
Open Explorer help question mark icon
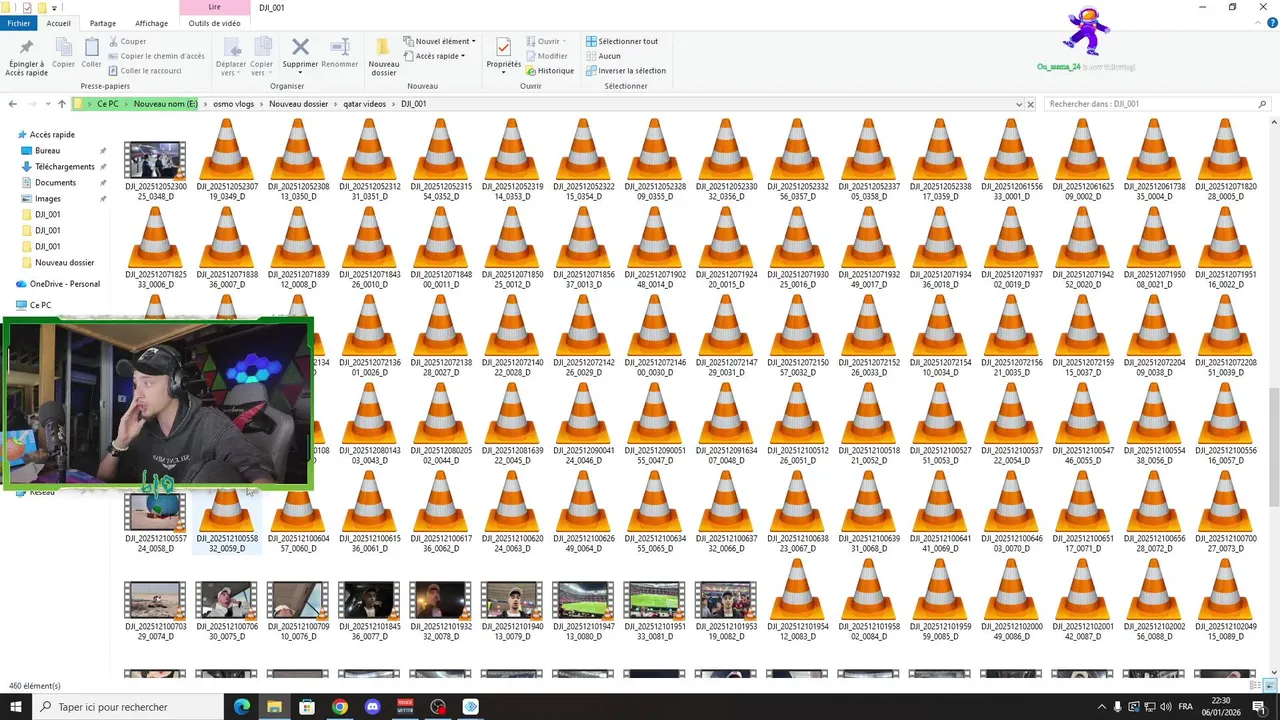1269,23
